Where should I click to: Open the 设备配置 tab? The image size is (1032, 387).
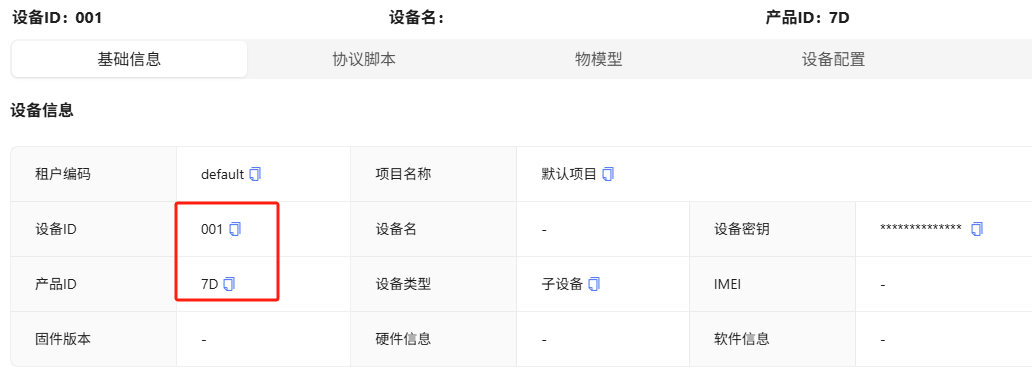tap(833, 59)
